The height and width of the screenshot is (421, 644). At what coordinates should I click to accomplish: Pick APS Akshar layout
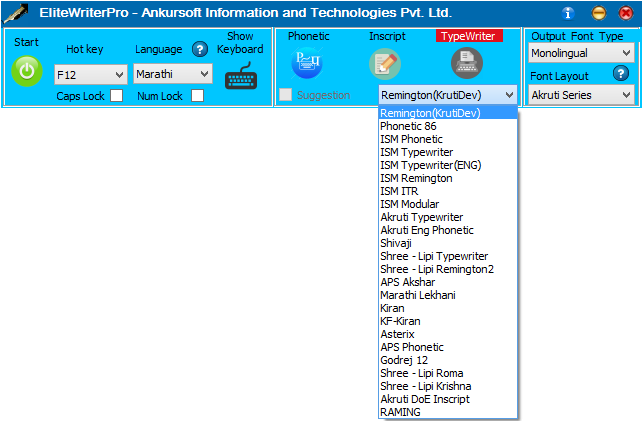(x=447, y=282)
